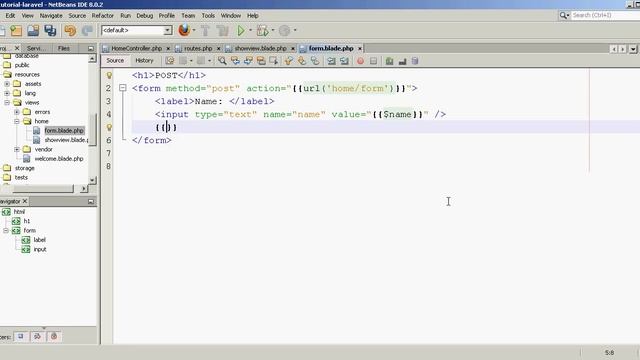Viewport: 640px width, 360px height.
Task: Select the Source view button
Action: [x=115, y=60]
